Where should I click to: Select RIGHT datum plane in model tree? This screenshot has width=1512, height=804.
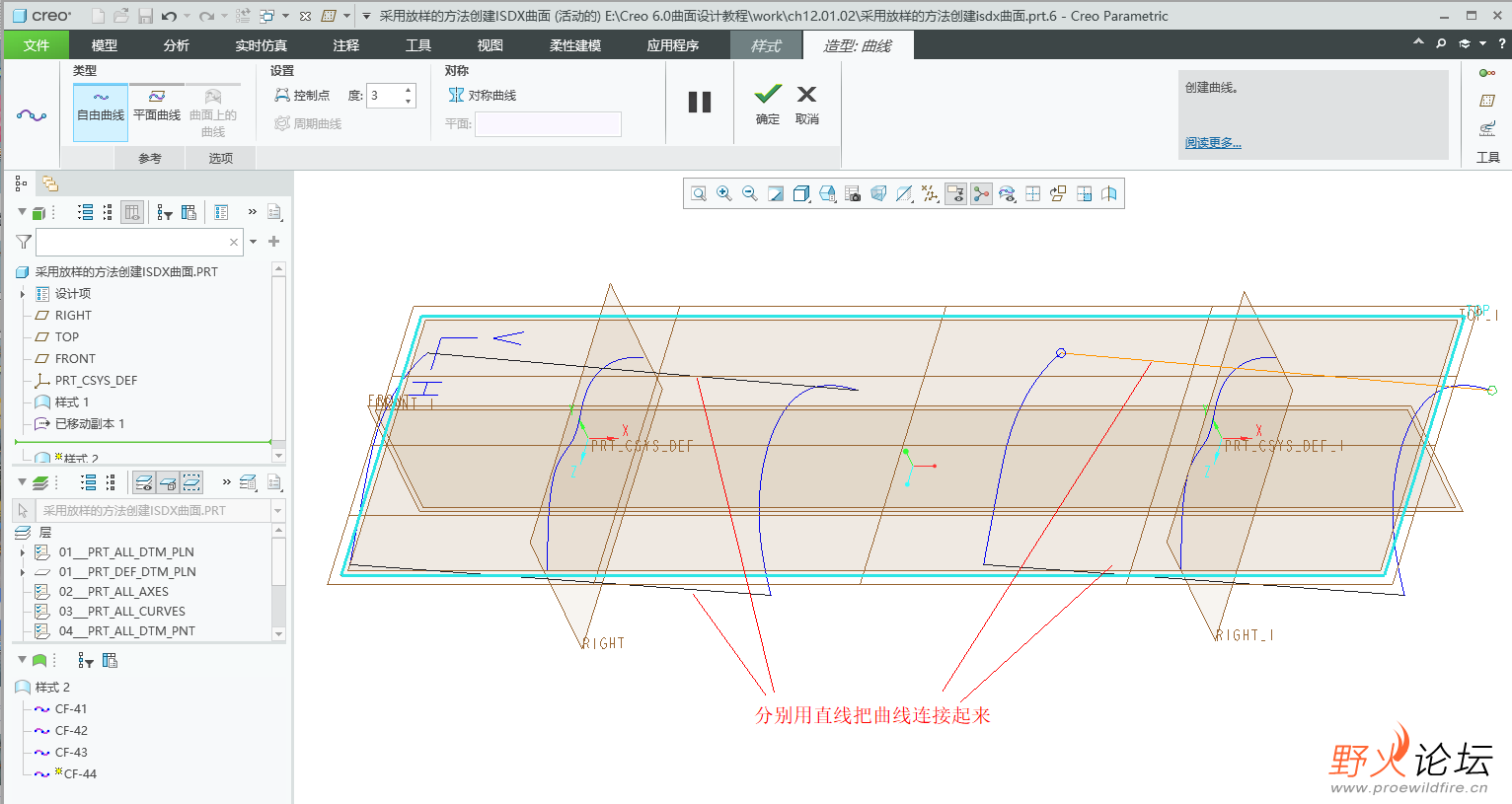[x=73, y=316]
